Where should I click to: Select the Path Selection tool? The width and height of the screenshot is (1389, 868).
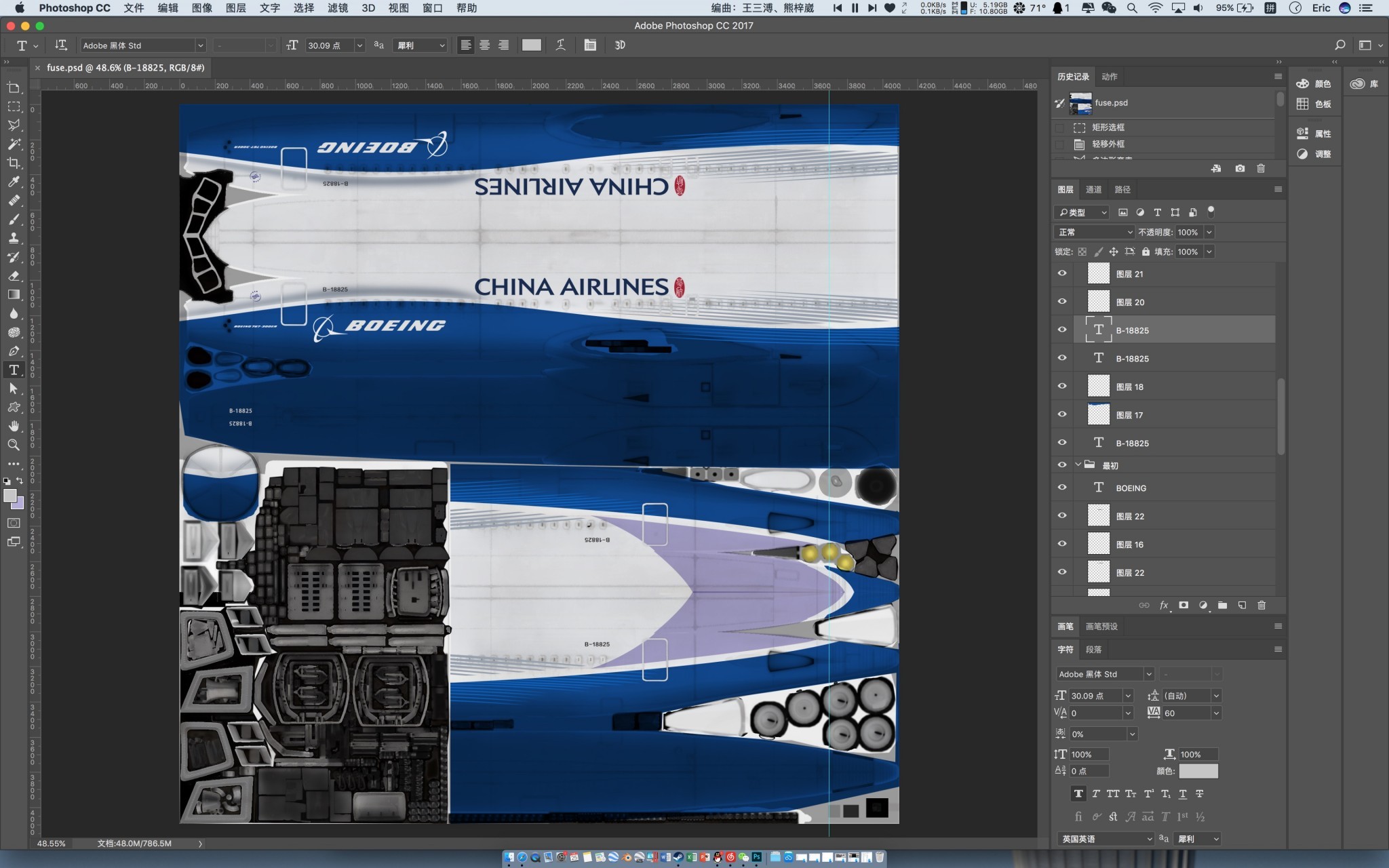point(14,389)
